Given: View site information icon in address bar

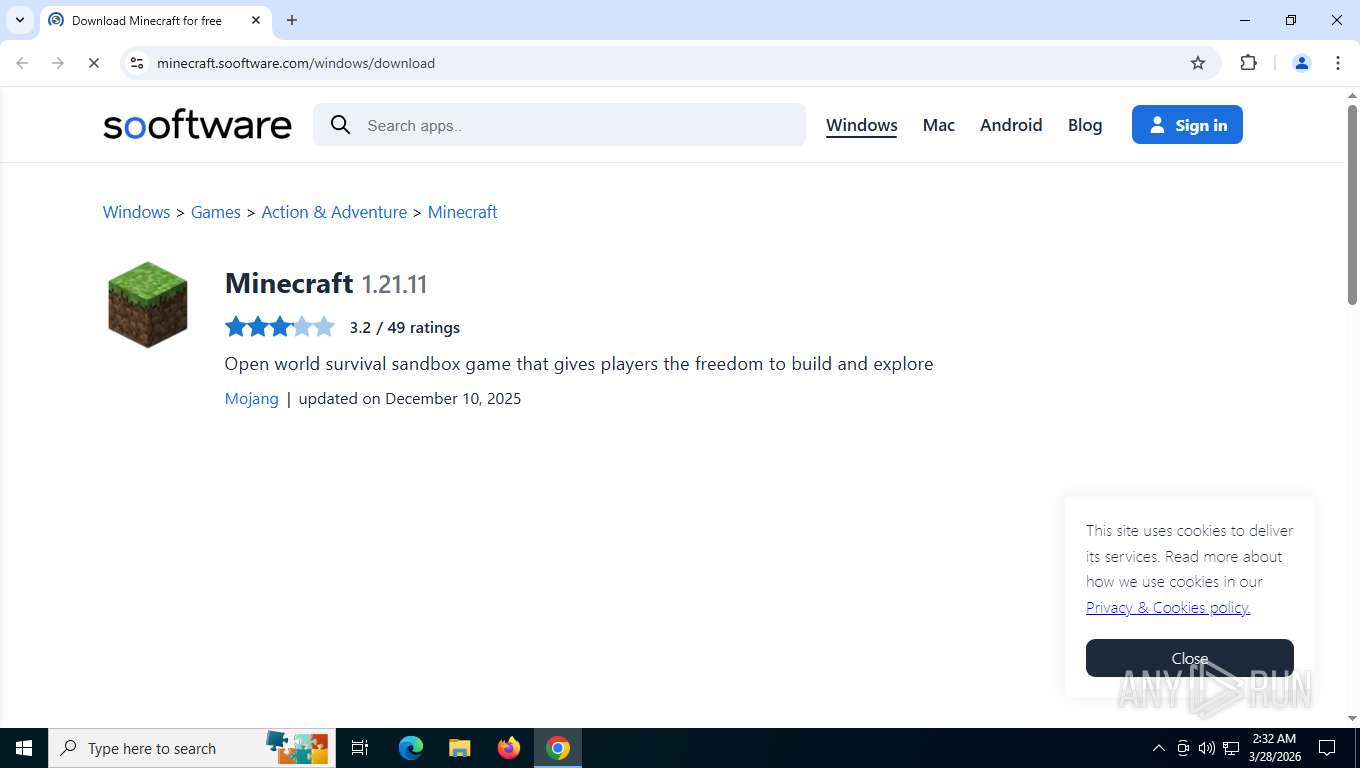Looking at the screenshot, I should point(137,63).
